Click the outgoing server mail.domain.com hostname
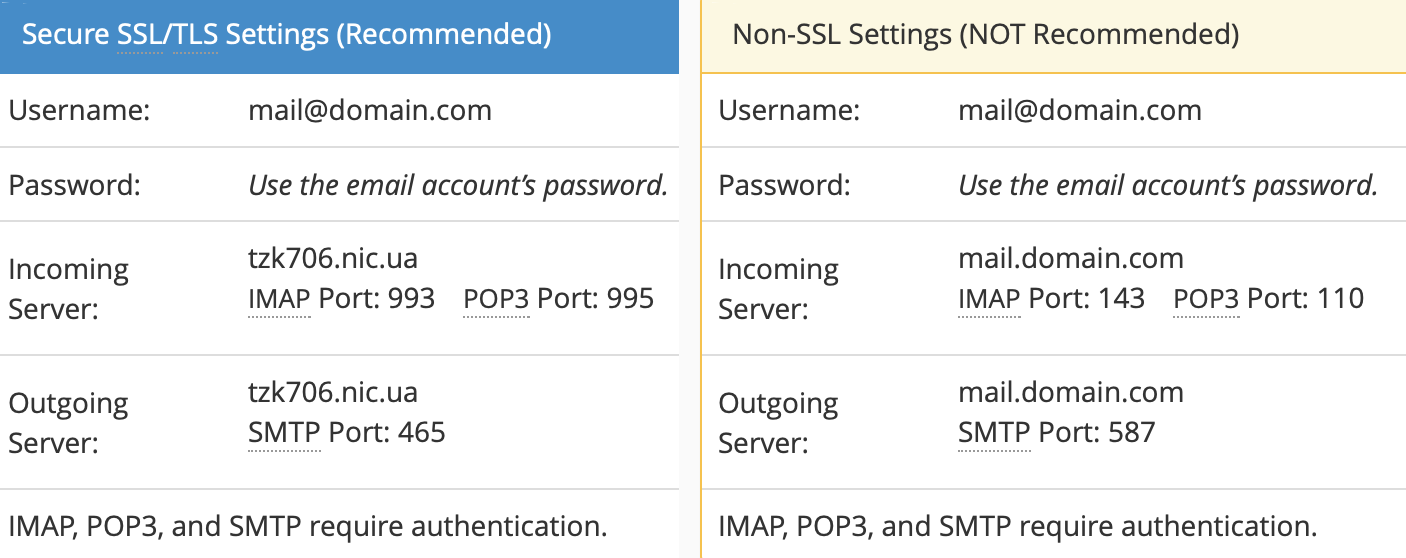Image resolution: width=1406 pixels, height=558 pixels. coord(1071,392)
